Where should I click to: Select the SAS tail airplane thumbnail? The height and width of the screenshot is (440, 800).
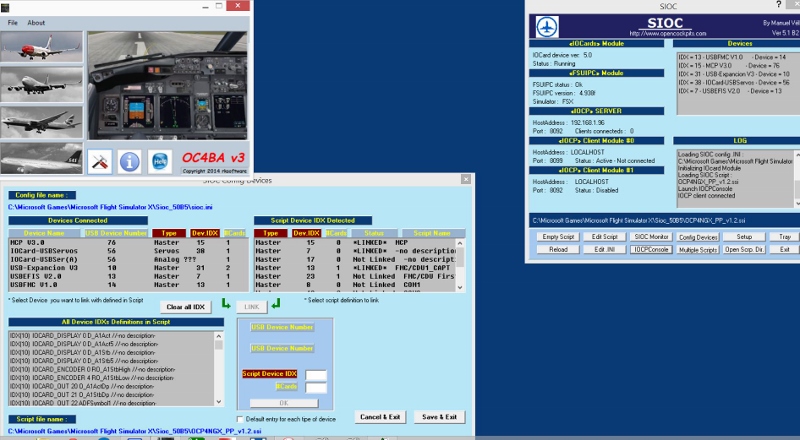tap(40, 157)
